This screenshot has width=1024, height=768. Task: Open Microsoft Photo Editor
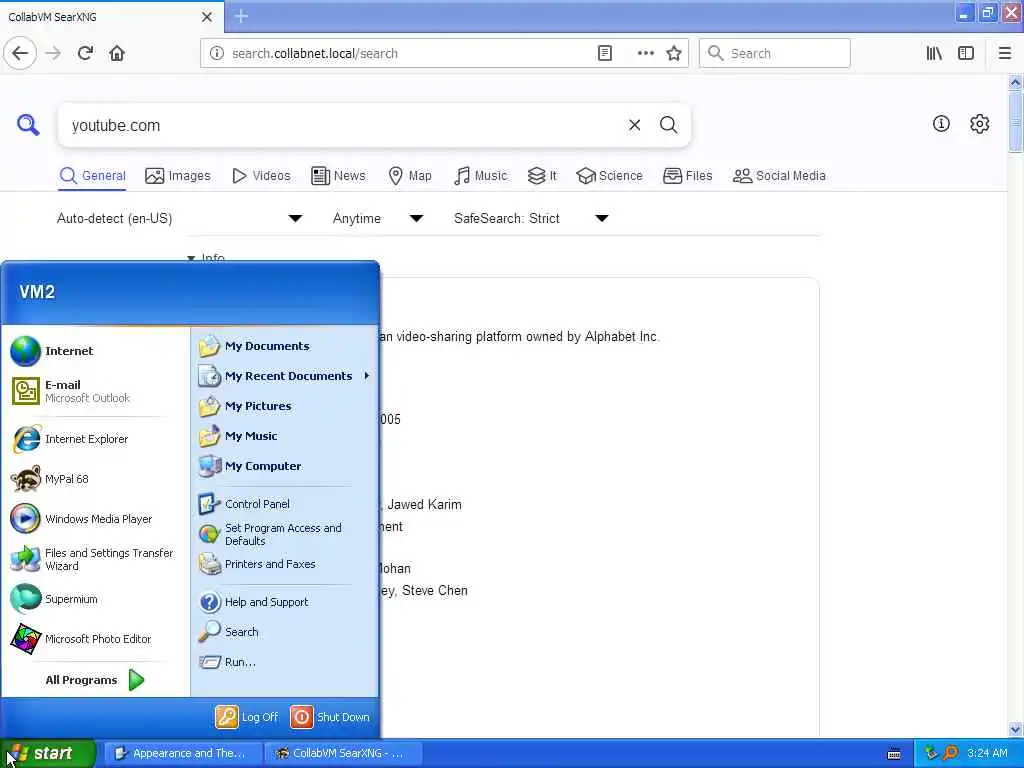click(x=93, y=639)
